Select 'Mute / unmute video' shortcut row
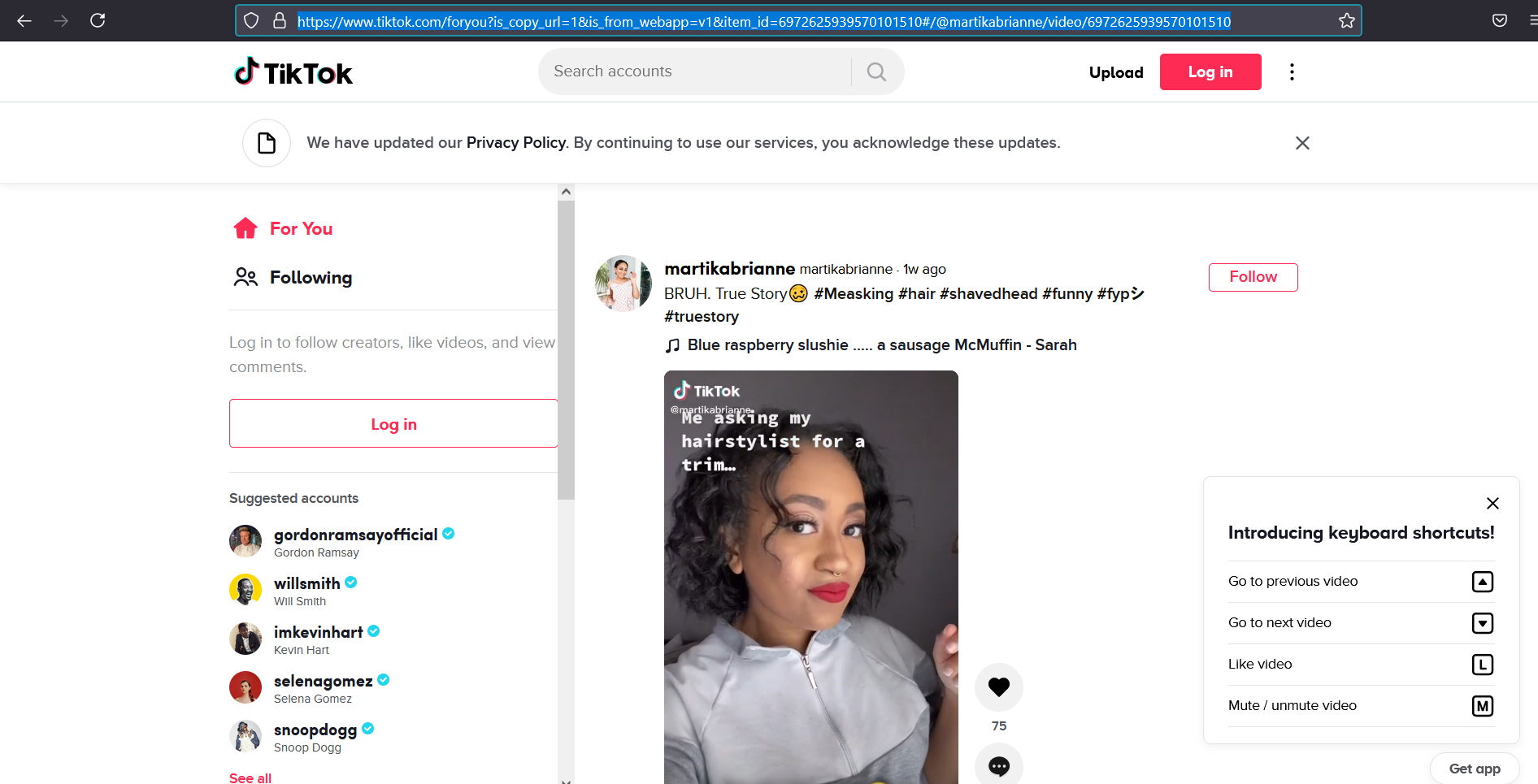This screenshot has height=784, width=1538. click(x=1361, y=706)
